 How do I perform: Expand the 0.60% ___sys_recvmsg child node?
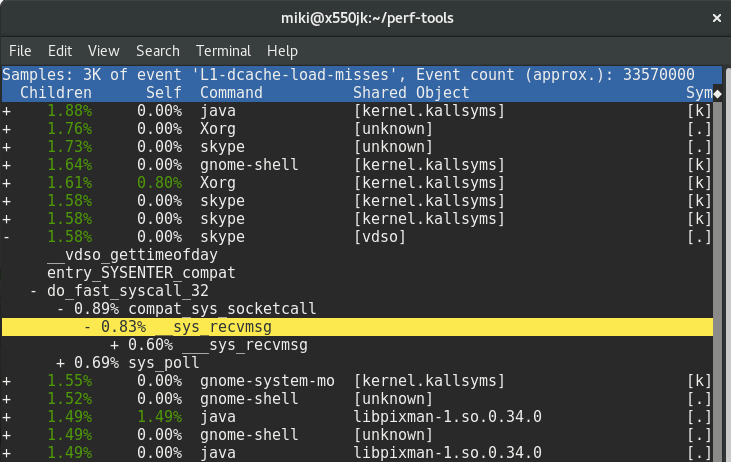tap(115, 345)
